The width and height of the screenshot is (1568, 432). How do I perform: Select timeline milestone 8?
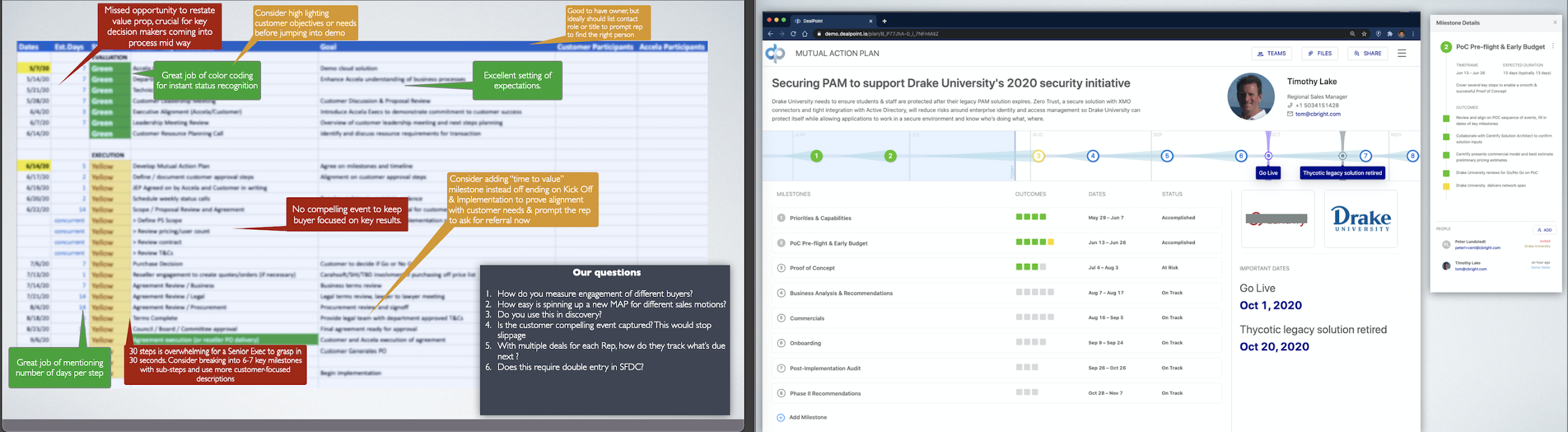[1412, 156]
